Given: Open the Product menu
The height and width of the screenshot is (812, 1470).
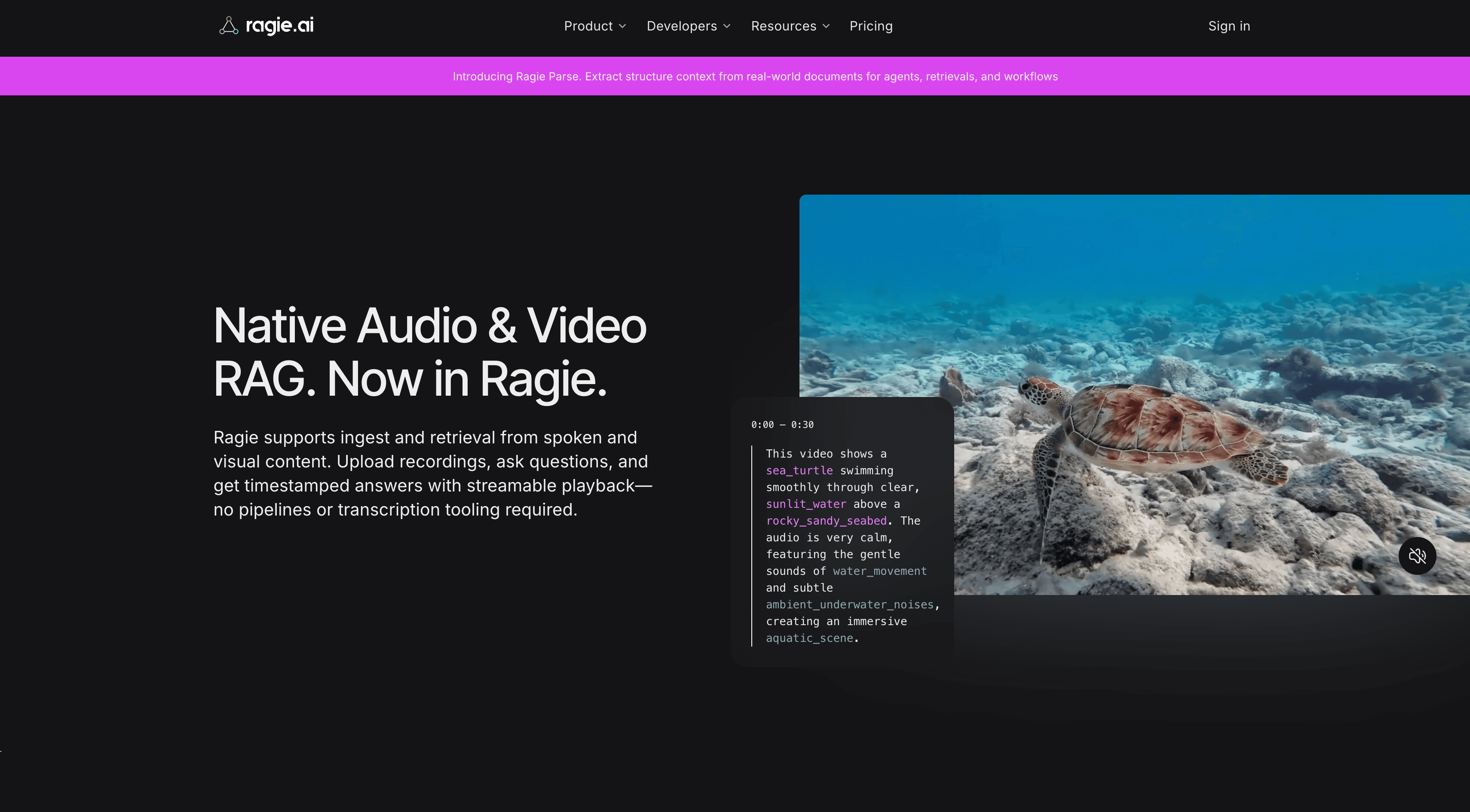Looking at the screenshot, I should (595, 26).
